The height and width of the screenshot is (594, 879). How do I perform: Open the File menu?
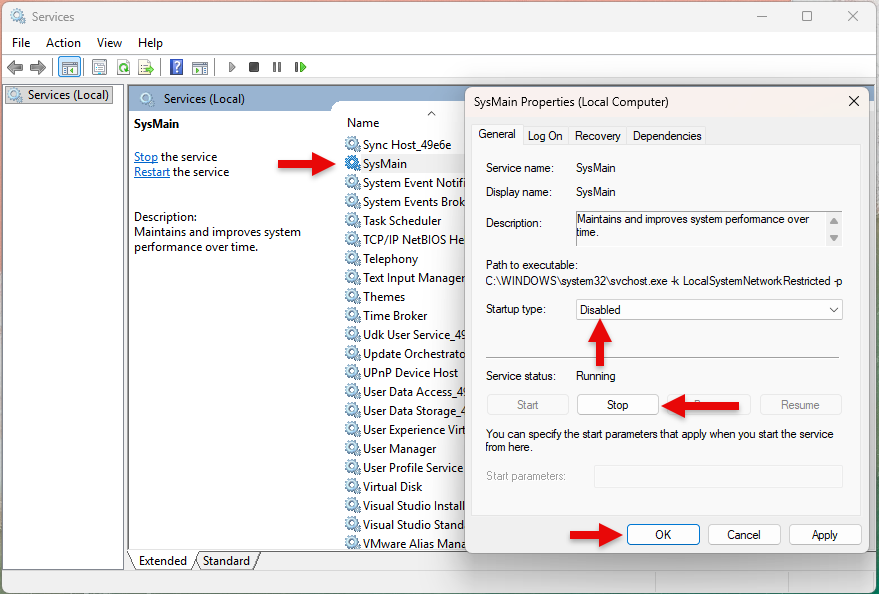click(21, 43)
